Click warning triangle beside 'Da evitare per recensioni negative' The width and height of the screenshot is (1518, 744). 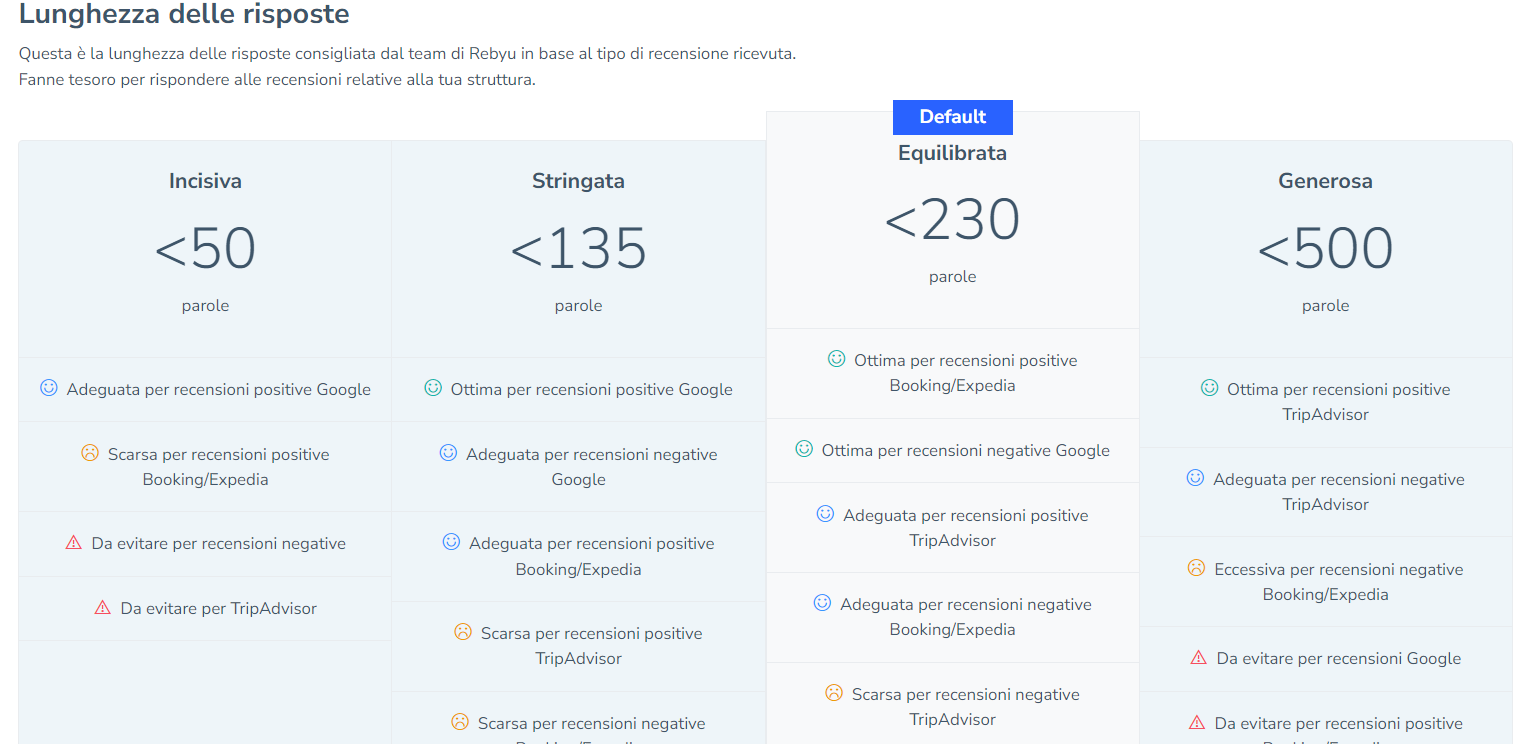pos(74,543)
